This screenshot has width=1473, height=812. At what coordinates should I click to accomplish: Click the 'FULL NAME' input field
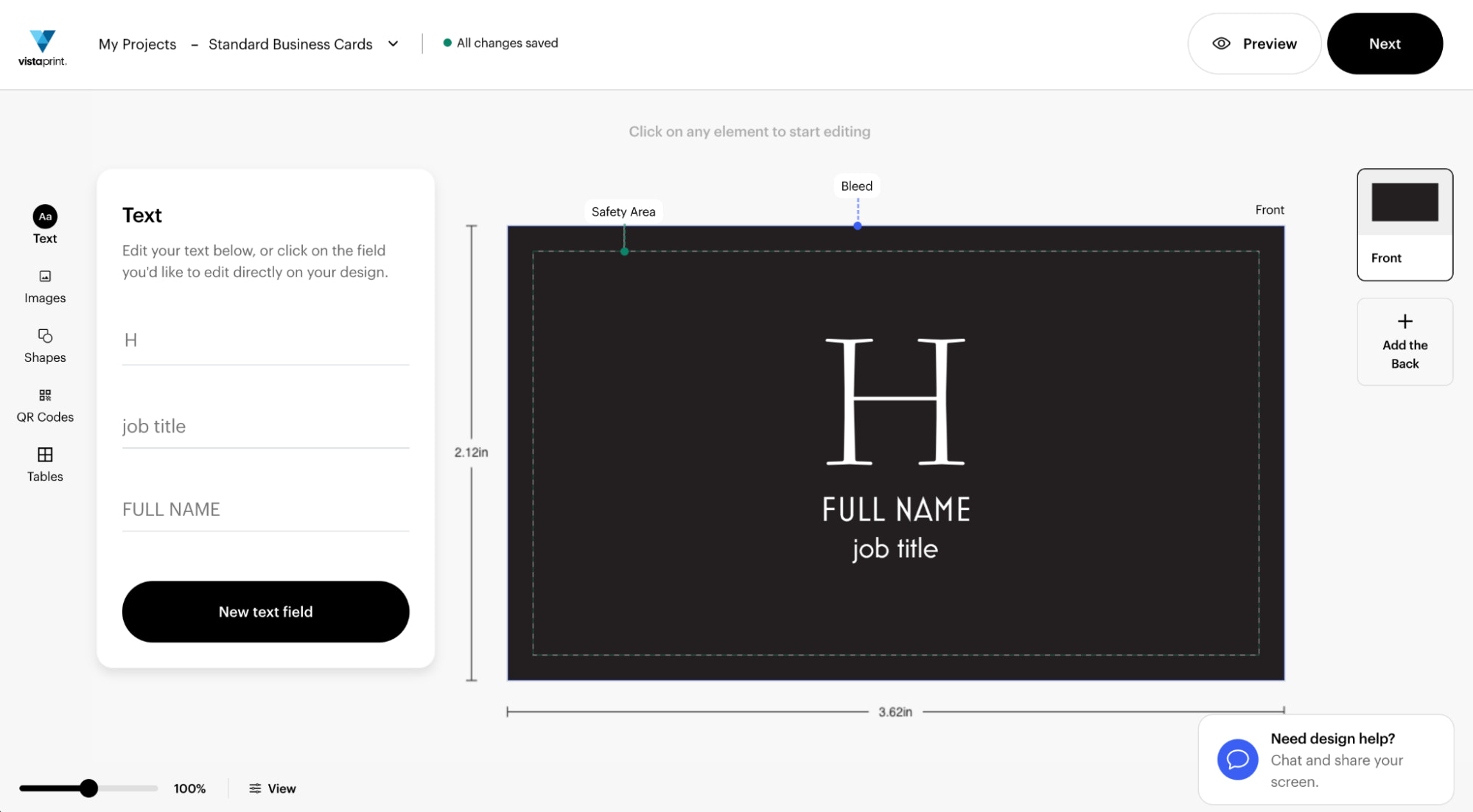point(265,509)
